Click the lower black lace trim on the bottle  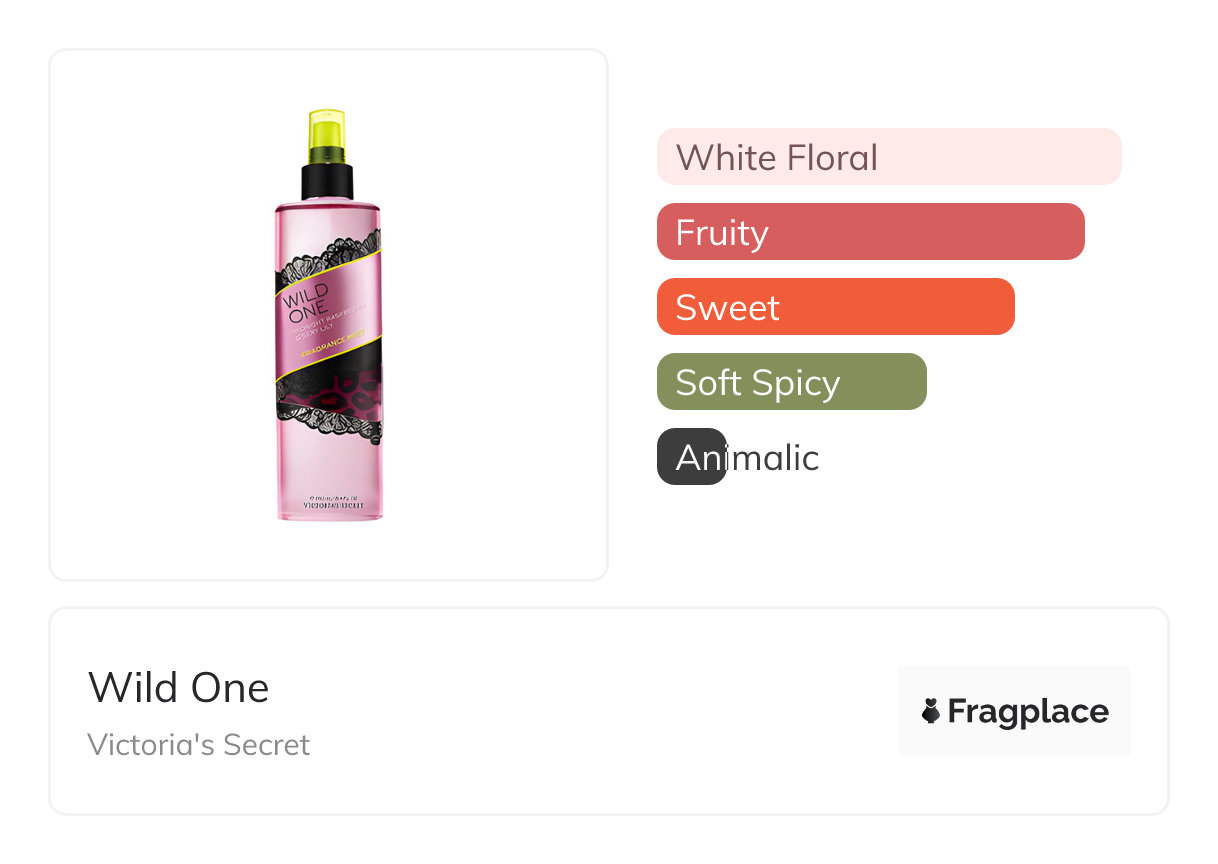pos(330,427)
